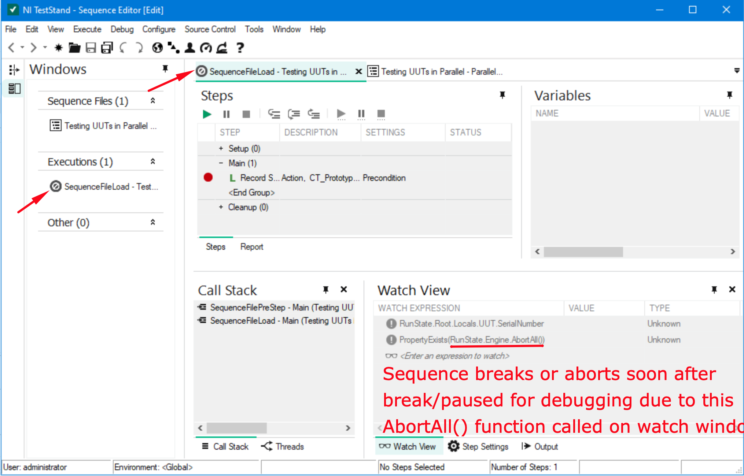Image resolution: width=744 pixels, height=476 pixels.
Task: Step over the current step
Action: point(294,114)
